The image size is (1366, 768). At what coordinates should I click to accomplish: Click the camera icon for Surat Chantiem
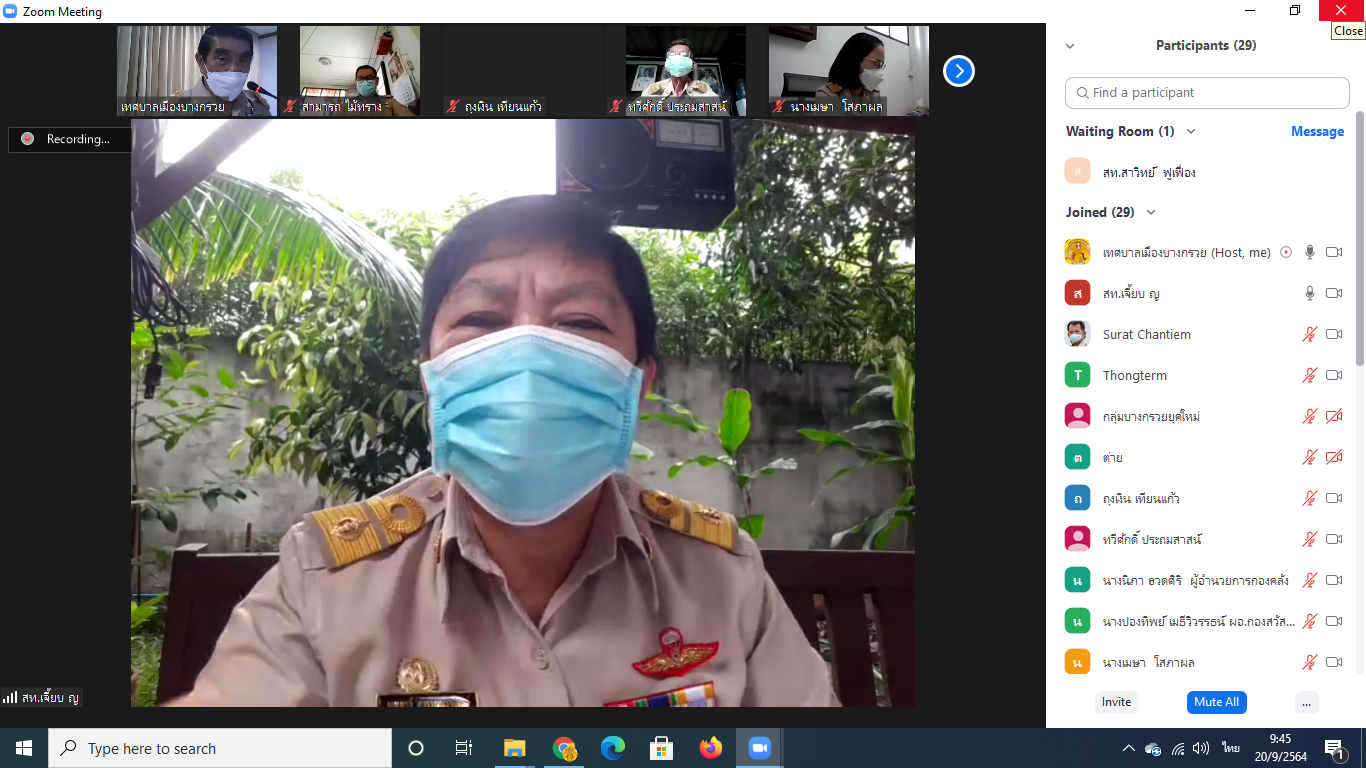[1334, 335]
